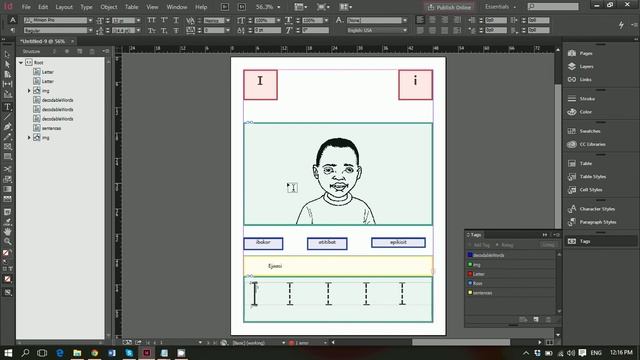Click the new tag icon in Tags panel

536,320
